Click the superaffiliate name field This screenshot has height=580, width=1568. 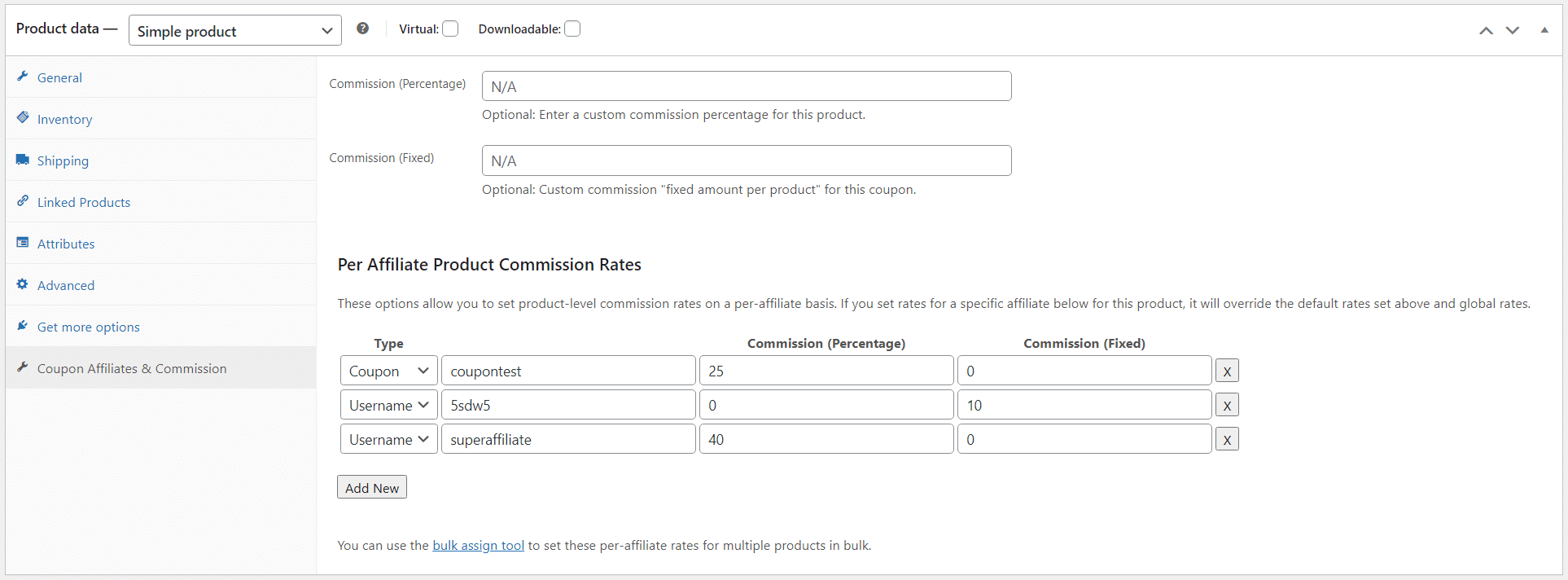point(568,439)
